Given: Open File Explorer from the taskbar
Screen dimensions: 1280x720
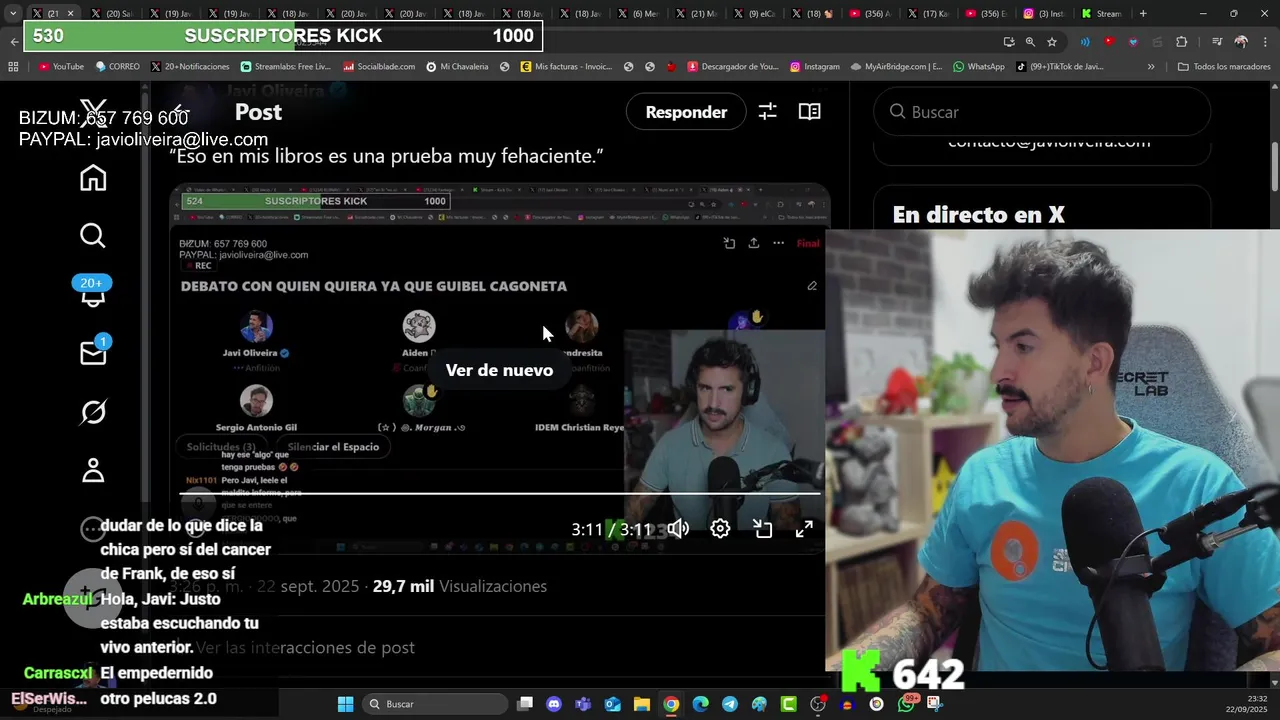Looking at the screenshot, I should [642, 704].
